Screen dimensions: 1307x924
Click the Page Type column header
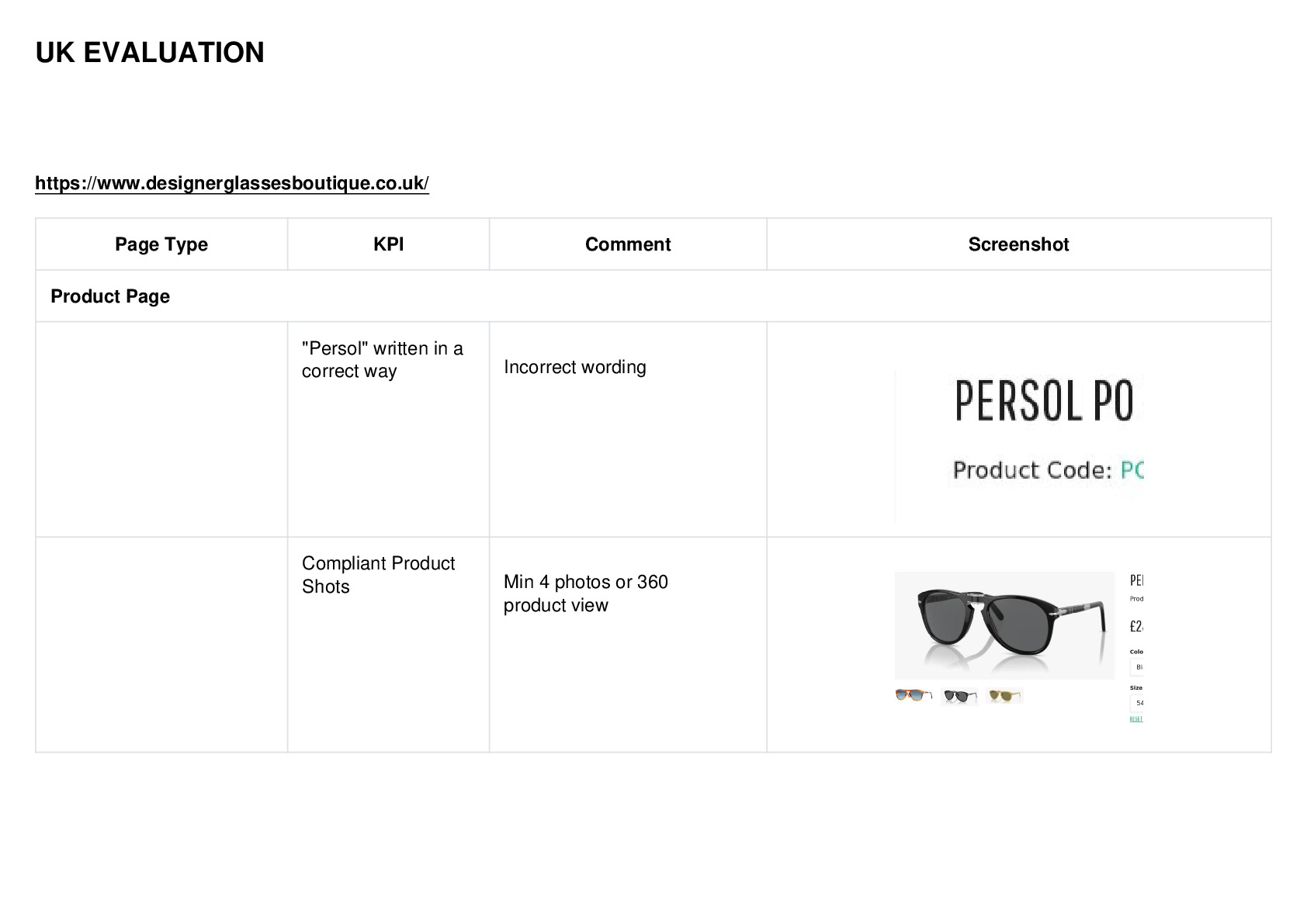[x=161, y=244]
